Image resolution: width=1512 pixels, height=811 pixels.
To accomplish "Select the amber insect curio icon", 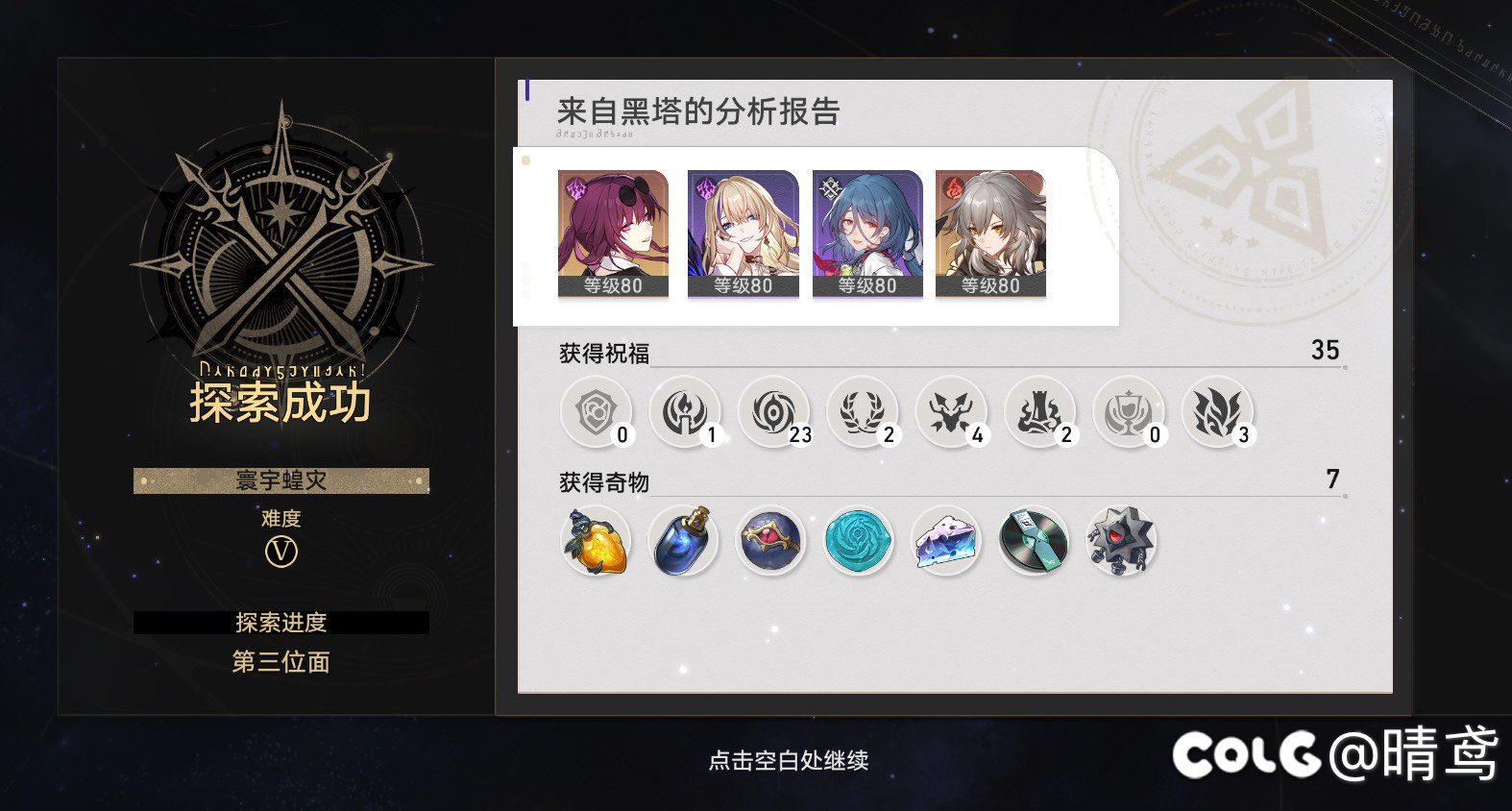I will point(596,541).
